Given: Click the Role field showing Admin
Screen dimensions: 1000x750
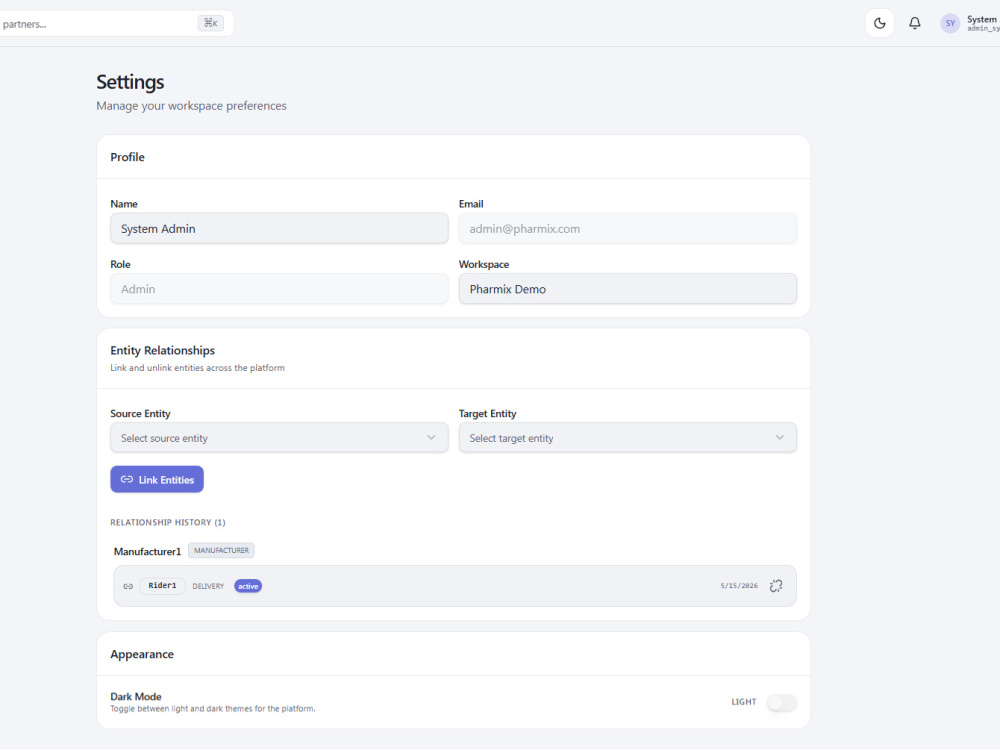Looking at the screenshot, I should tap(279, 289).
